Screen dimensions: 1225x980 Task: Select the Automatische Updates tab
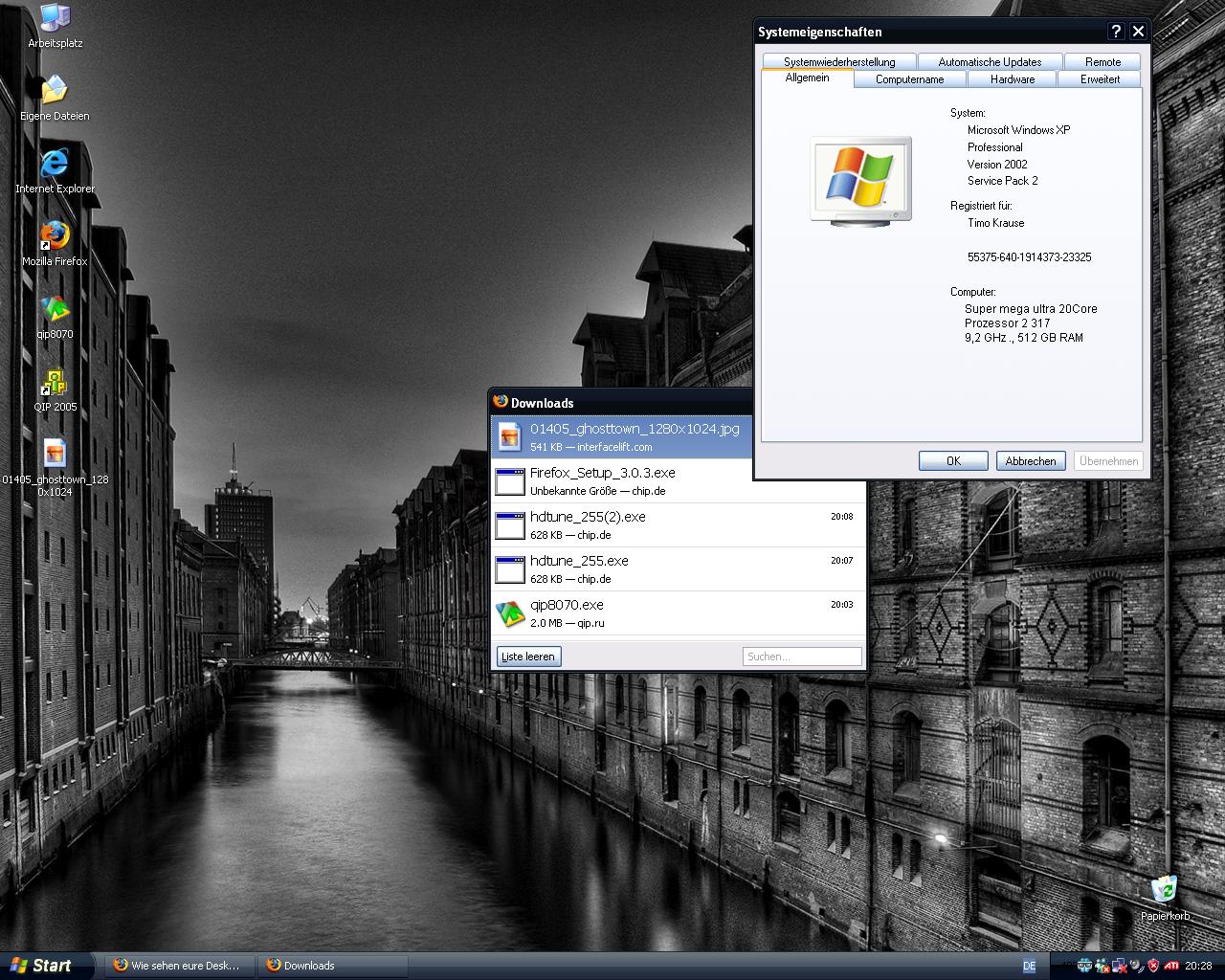(x=990, y=62)
